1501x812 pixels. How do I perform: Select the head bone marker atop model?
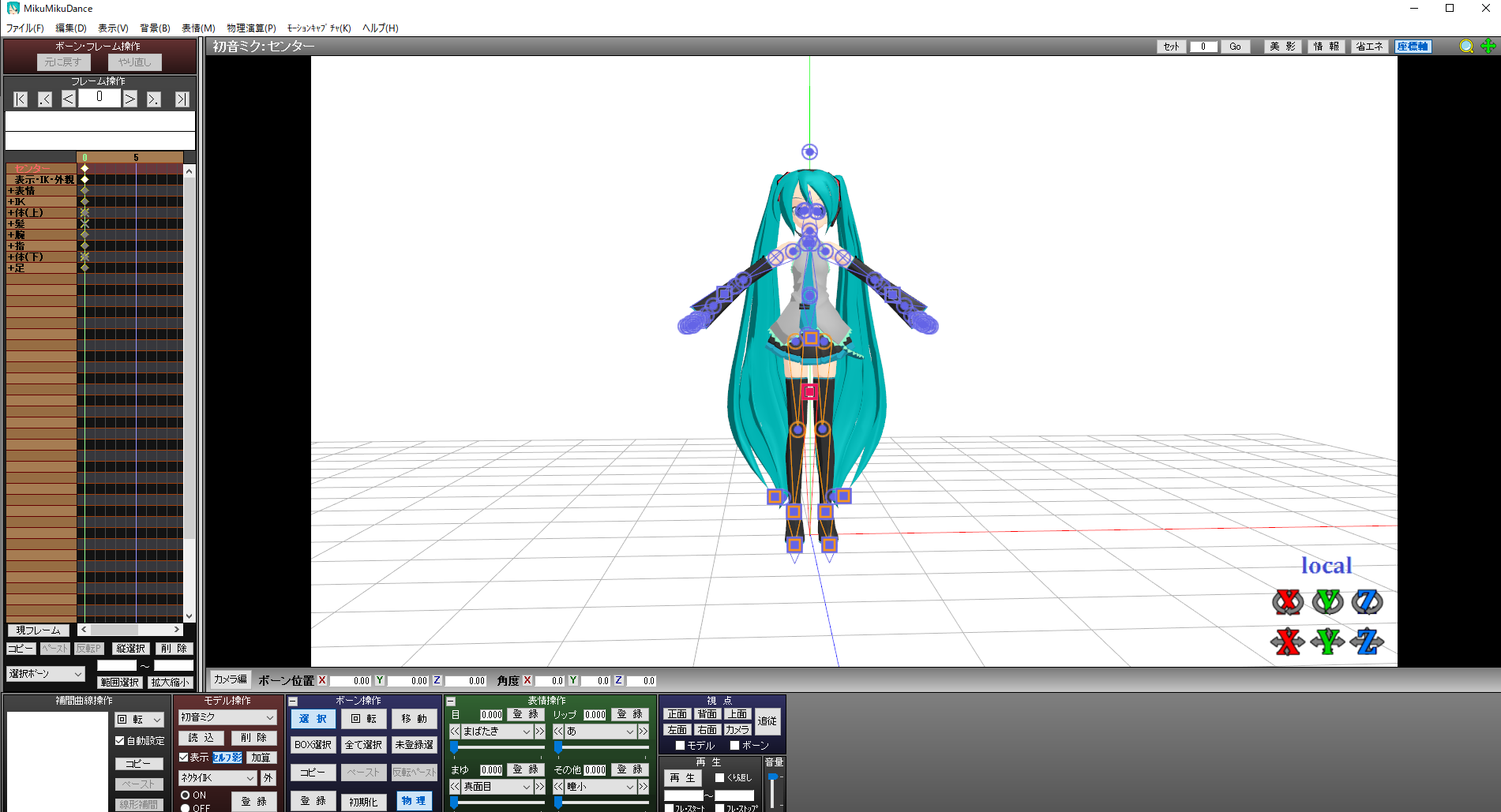coord(809,152)
